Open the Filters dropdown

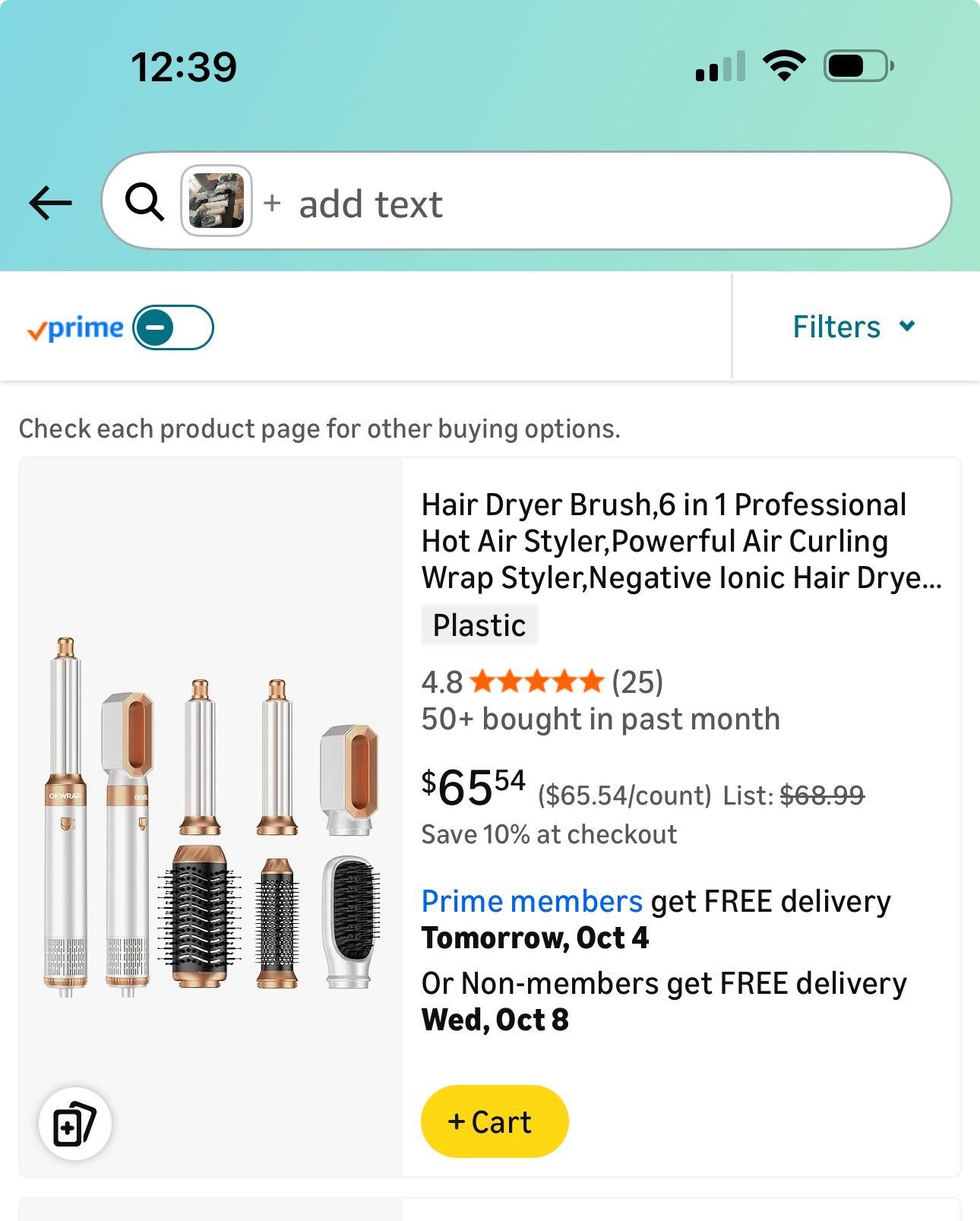836,327
